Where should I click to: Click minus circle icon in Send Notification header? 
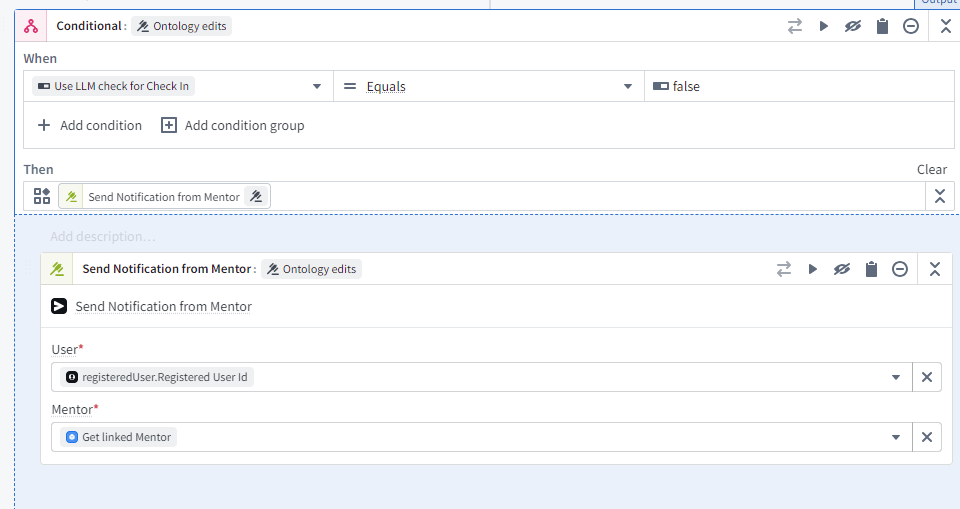(900, 269)
